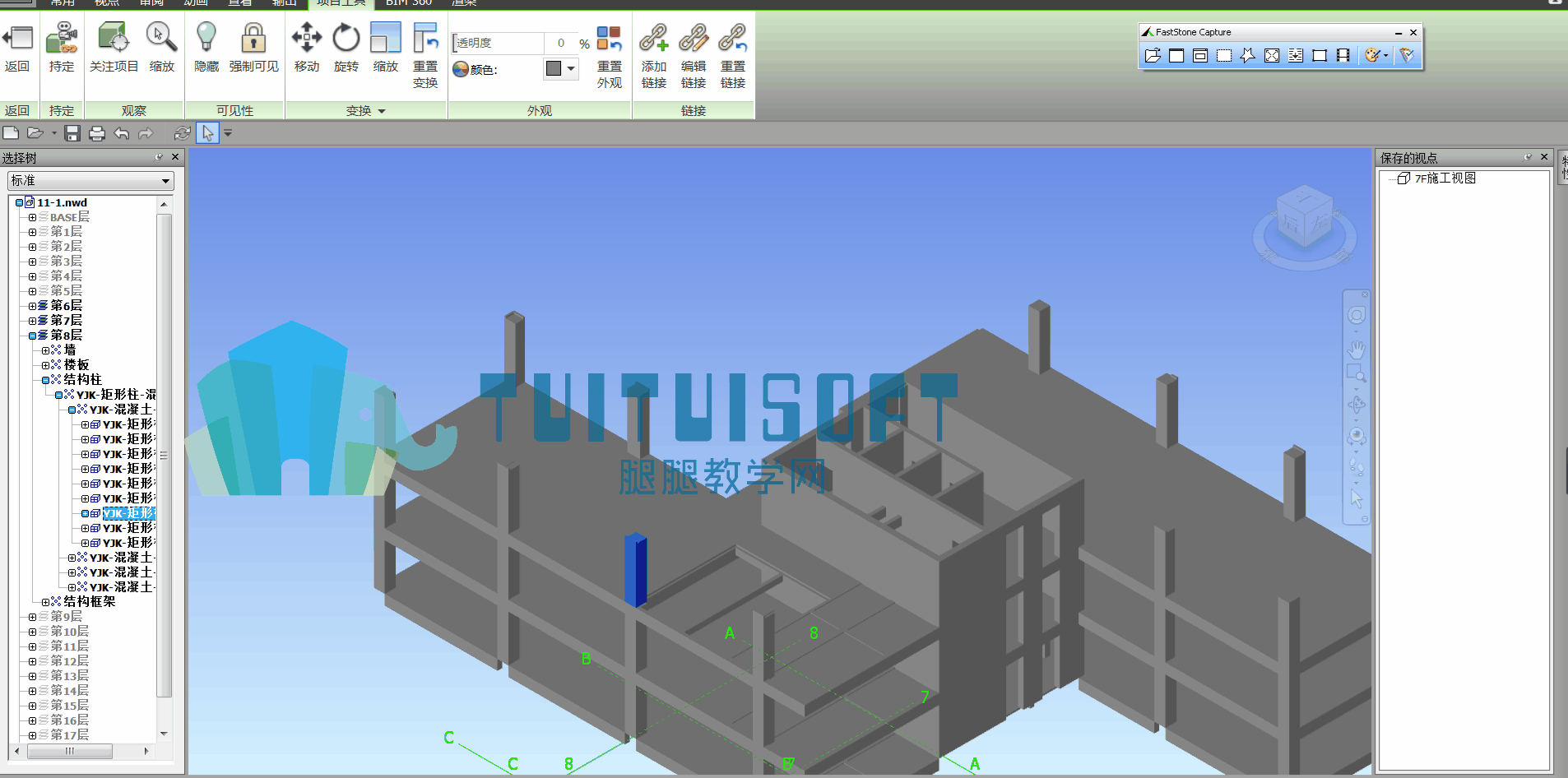
Task: Open the 7F施工视图 saved viewpoint
Action: 1445,178
